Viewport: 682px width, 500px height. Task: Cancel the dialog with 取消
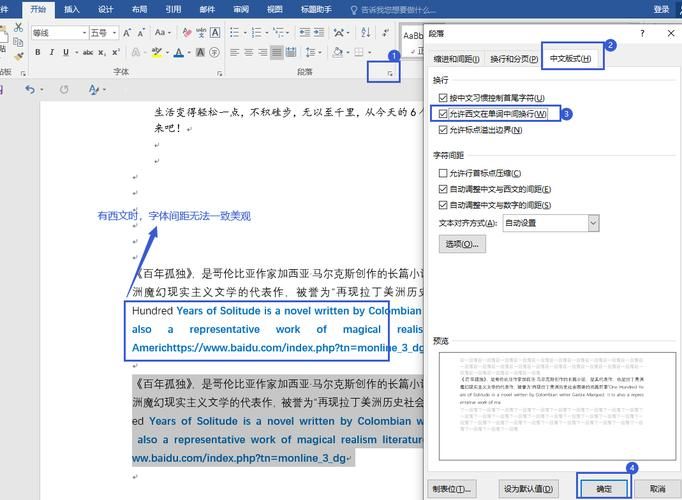tap(657, 489)
